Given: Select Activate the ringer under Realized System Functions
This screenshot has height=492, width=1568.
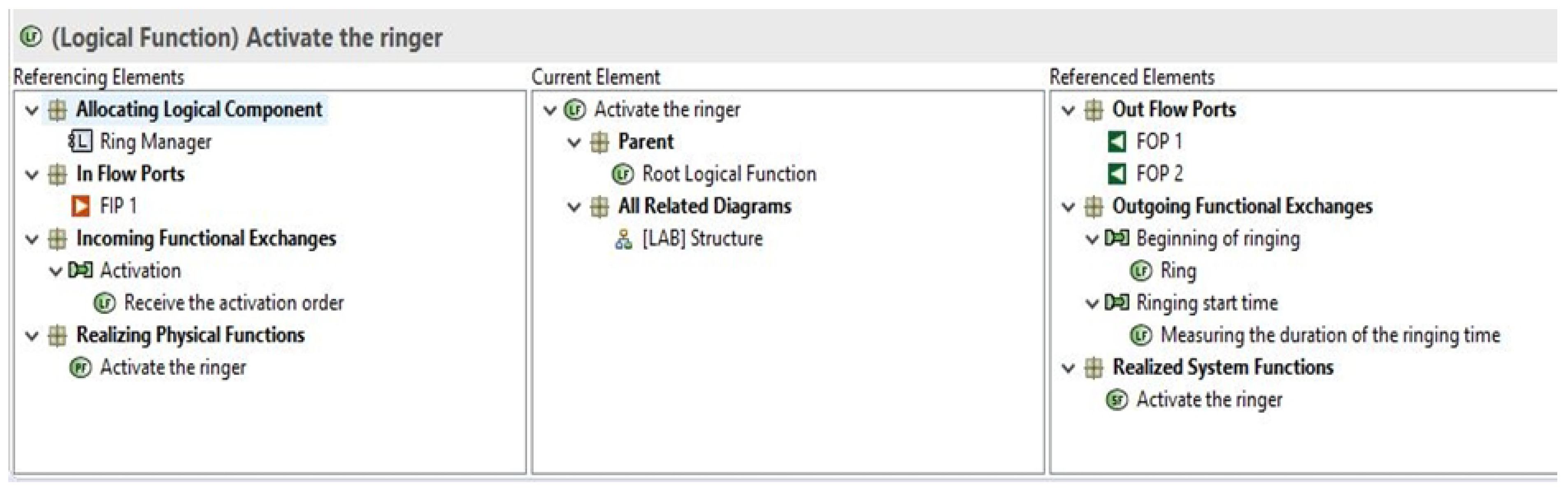Looking at the screenshot, I should pos(1209,399).
